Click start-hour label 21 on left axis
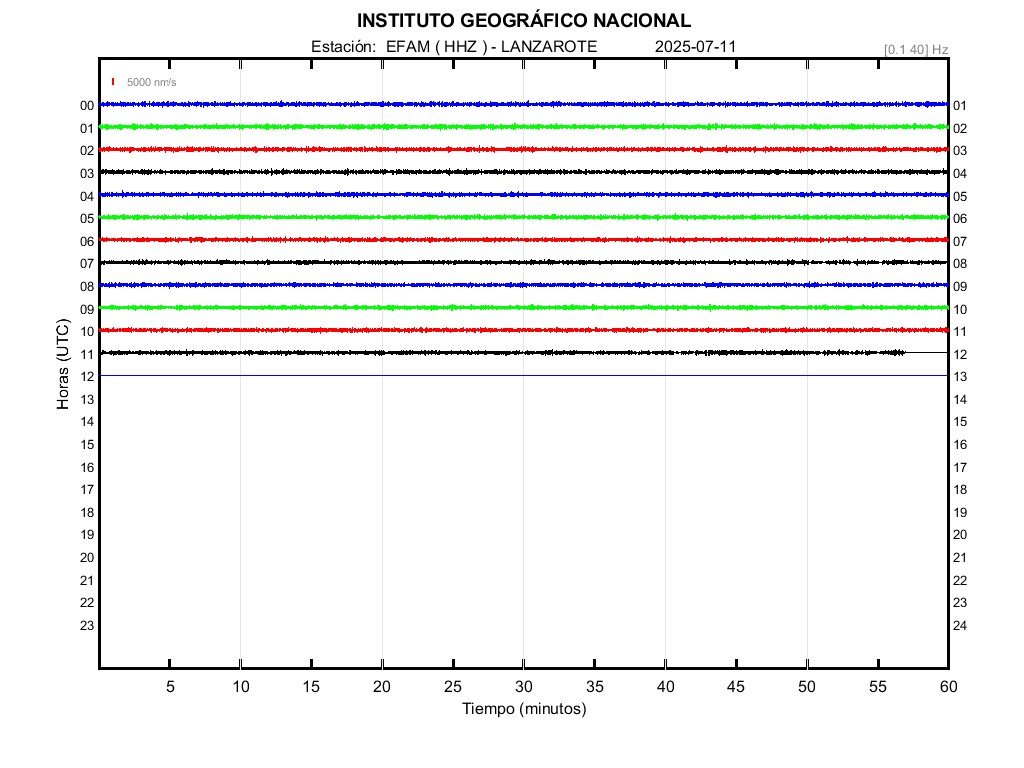Viewport: 1024px width, 768px height. (87, 581)
